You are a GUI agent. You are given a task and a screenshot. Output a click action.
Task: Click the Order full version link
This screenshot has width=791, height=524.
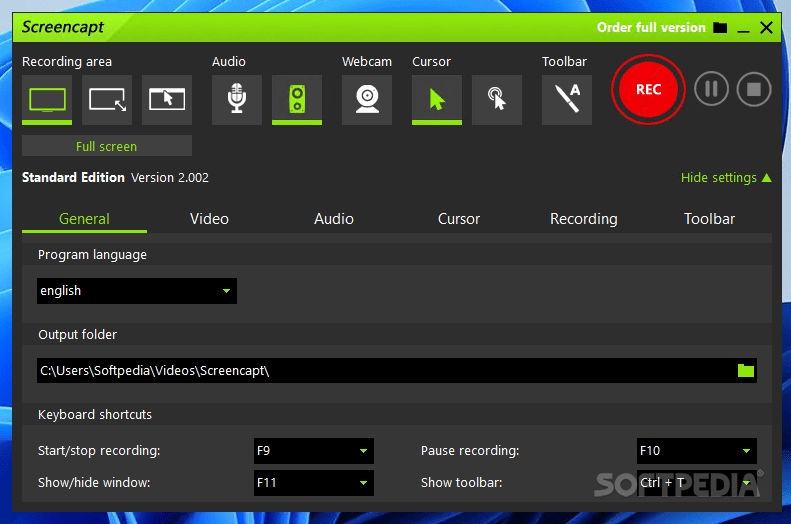[x=651, y=27]
